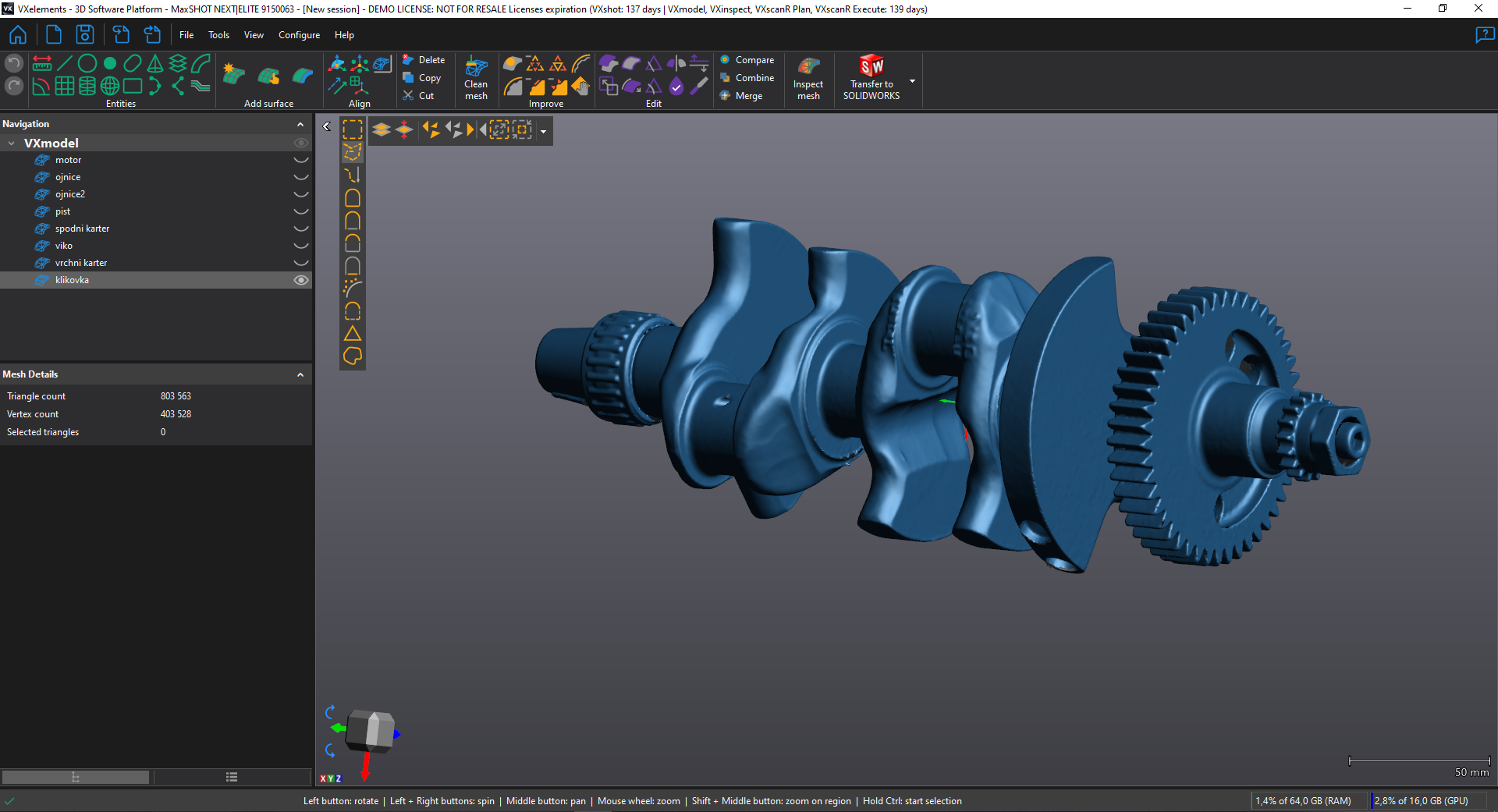Click the green cone entity tool

pyautogui.click(x=155, y=63)
